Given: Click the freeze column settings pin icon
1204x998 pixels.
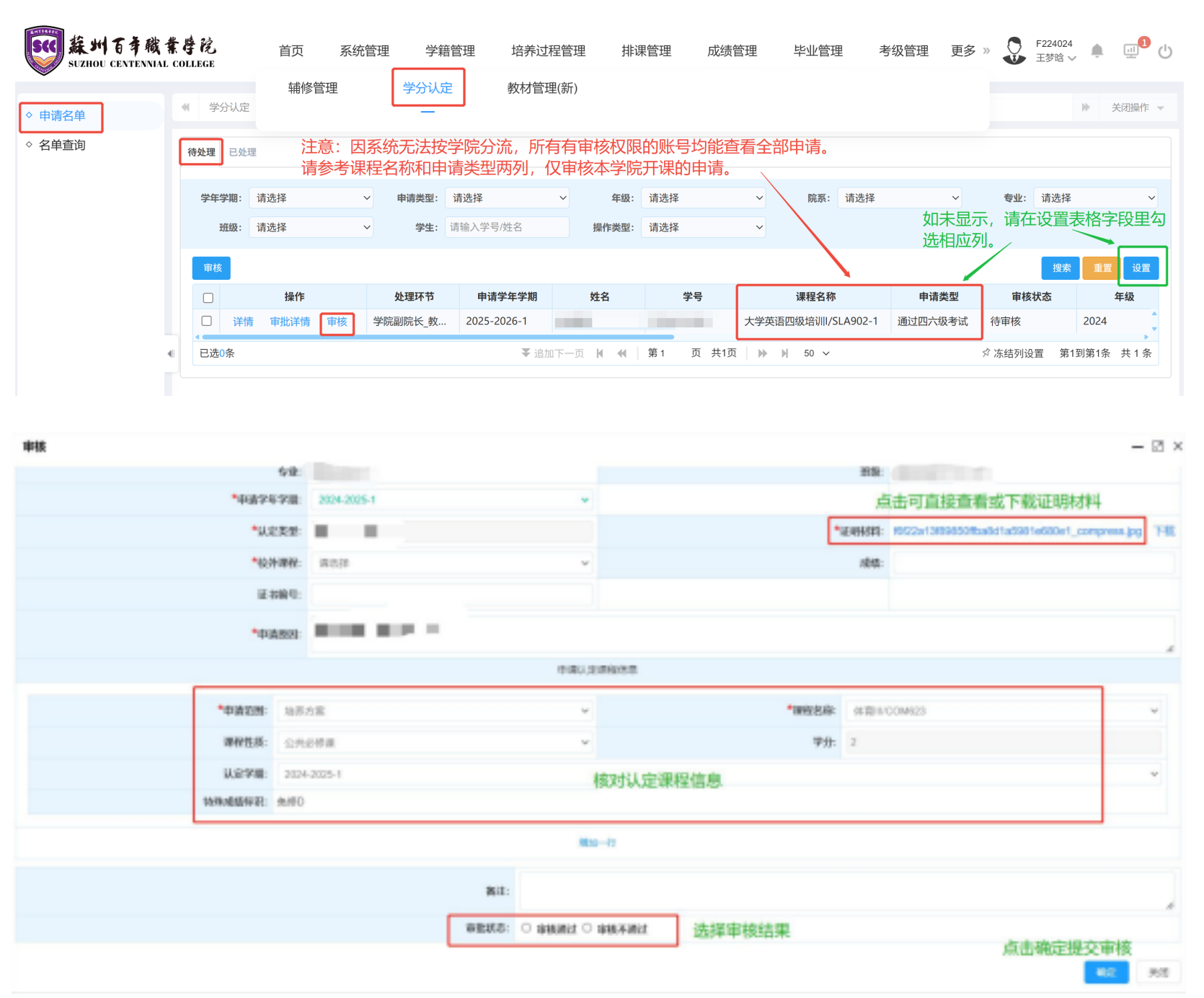Looking at the screenshot, I should click(x=986, y=353).
